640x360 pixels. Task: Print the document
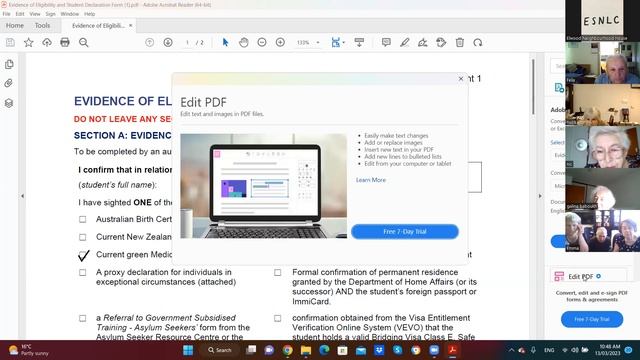(65, 42)
